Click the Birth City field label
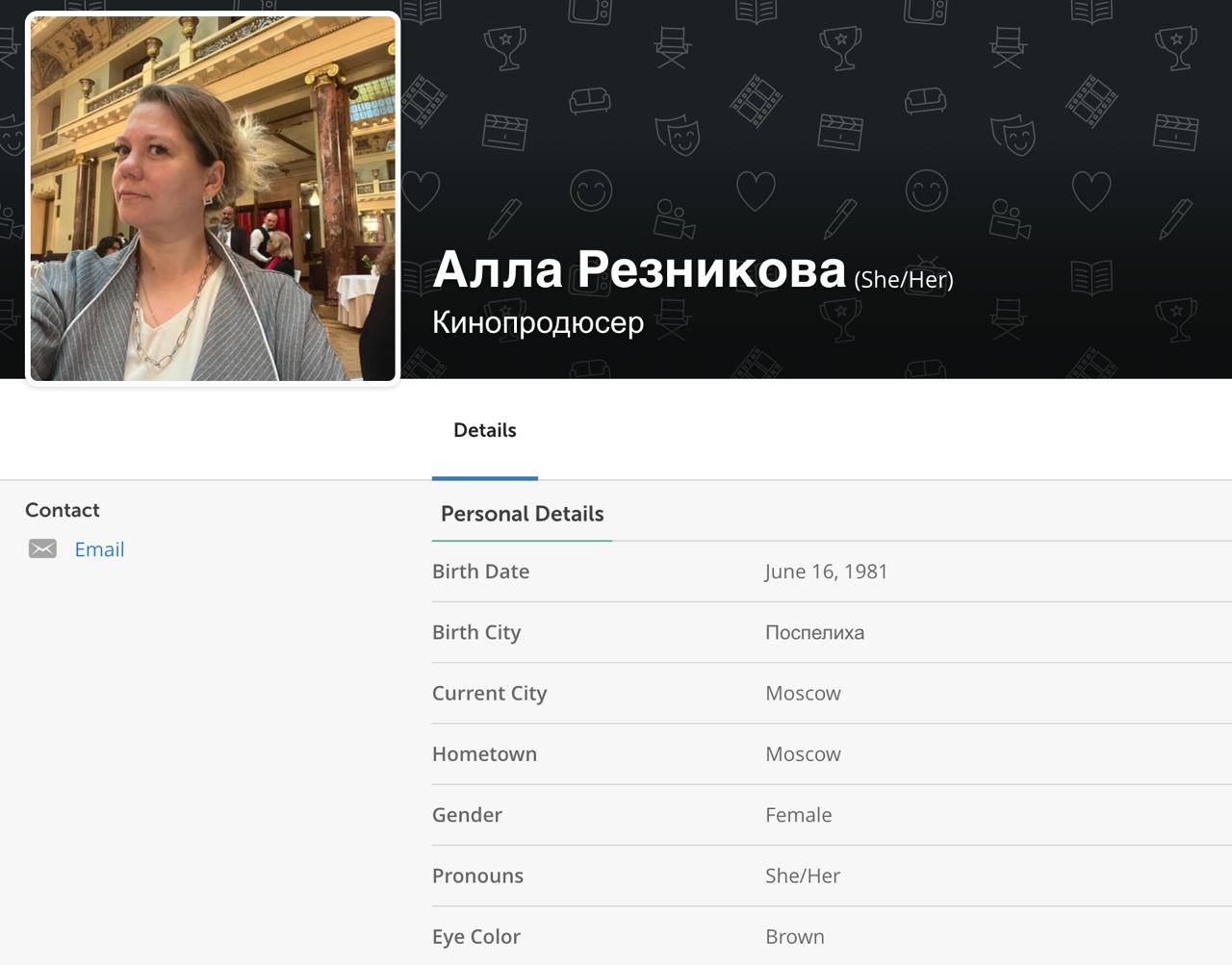 pyautogui.click(x=476, y=632)
